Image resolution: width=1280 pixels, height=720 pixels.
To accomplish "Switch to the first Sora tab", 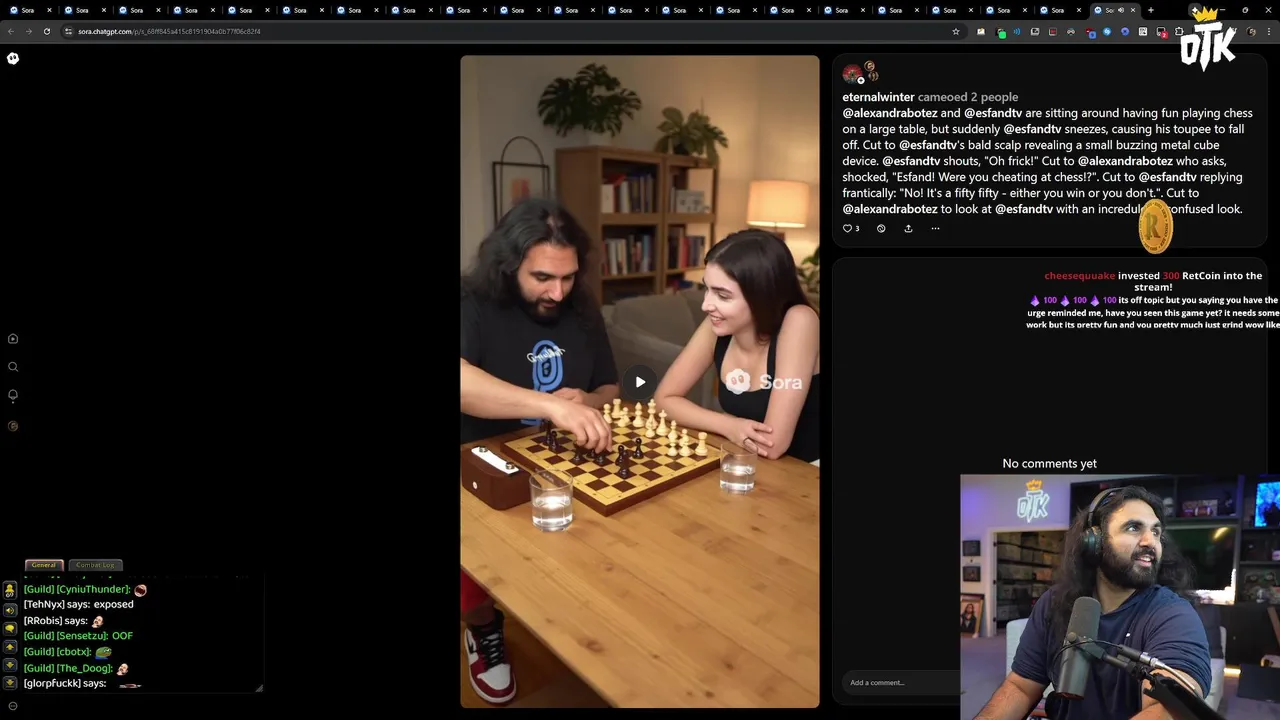I will click(28, 10).
